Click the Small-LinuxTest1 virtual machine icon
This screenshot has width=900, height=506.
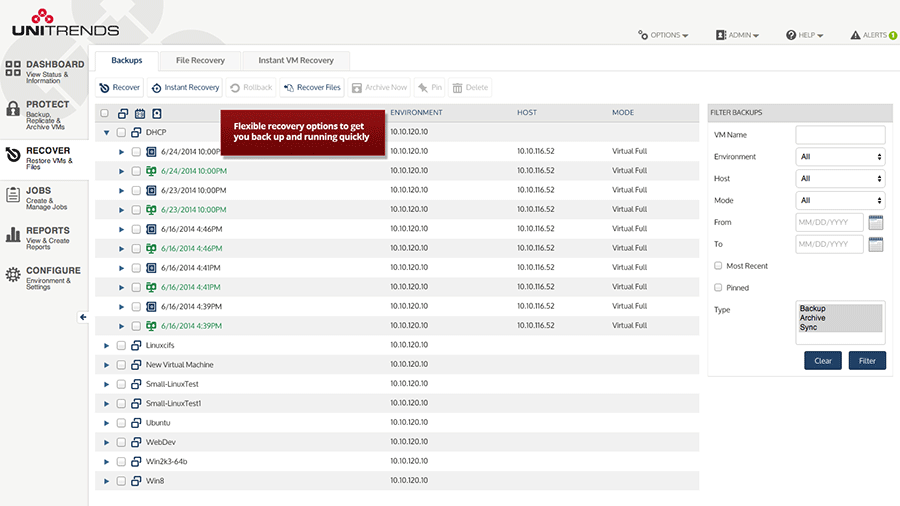coord(136,403)
